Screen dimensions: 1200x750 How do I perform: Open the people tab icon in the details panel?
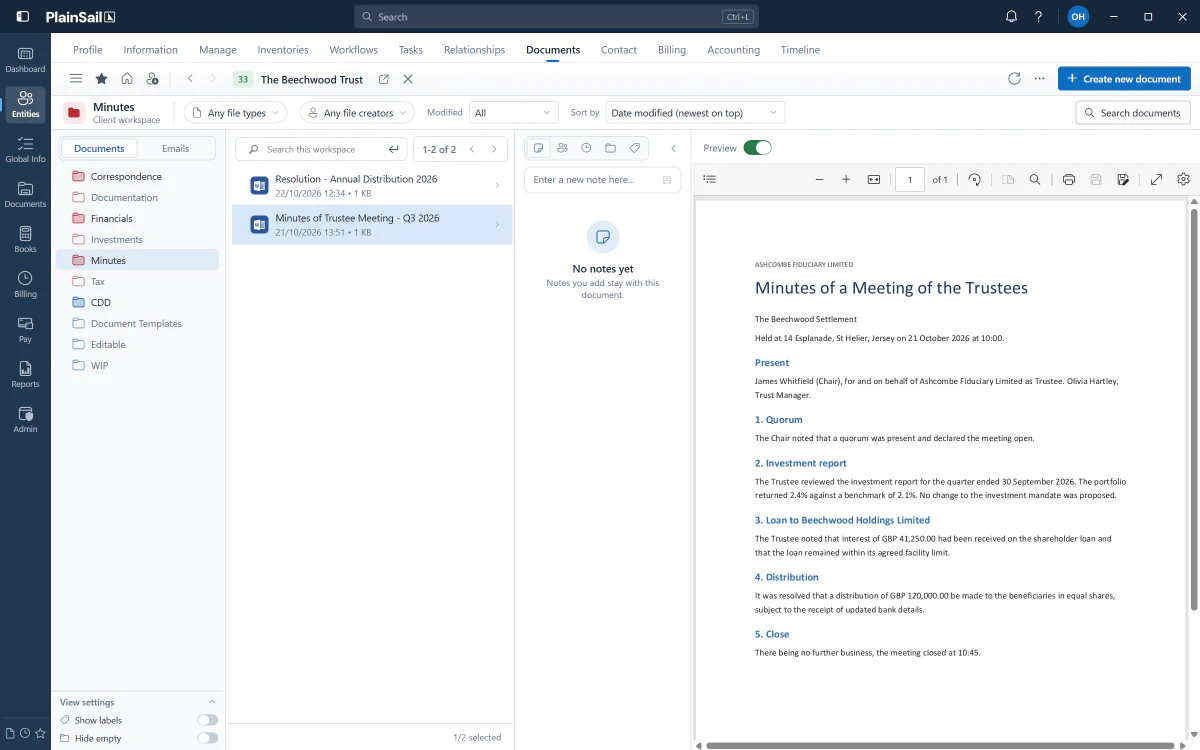pos(562,148)
